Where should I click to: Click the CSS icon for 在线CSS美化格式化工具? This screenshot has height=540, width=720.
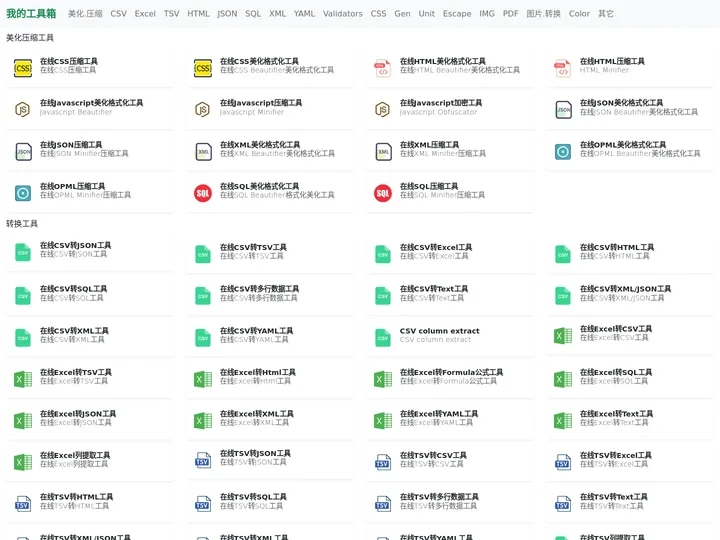pos(202,68)
